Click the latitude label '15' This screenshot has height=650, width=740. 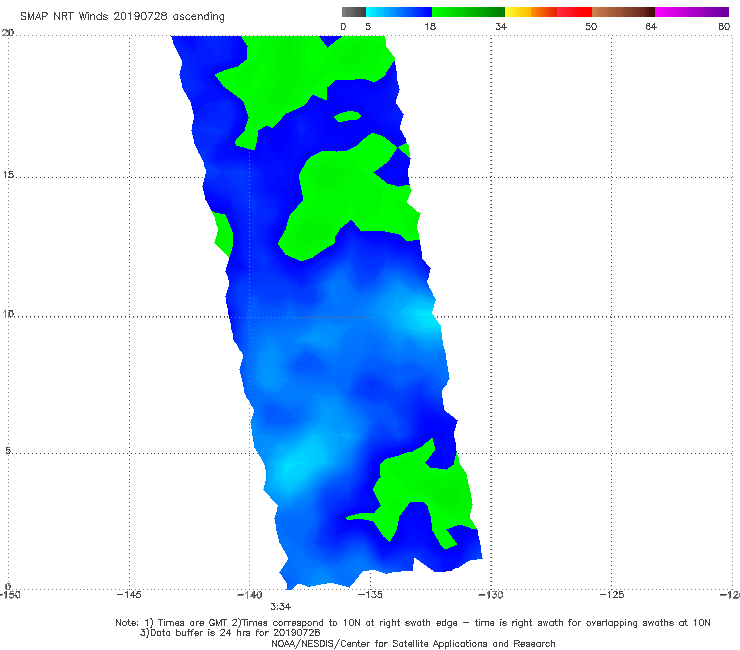pos(8,175)
